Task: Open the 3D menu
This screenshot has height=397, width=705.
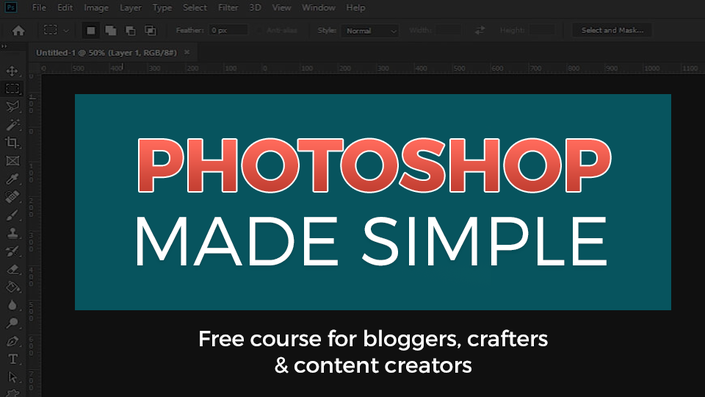Action: point(255,8)
